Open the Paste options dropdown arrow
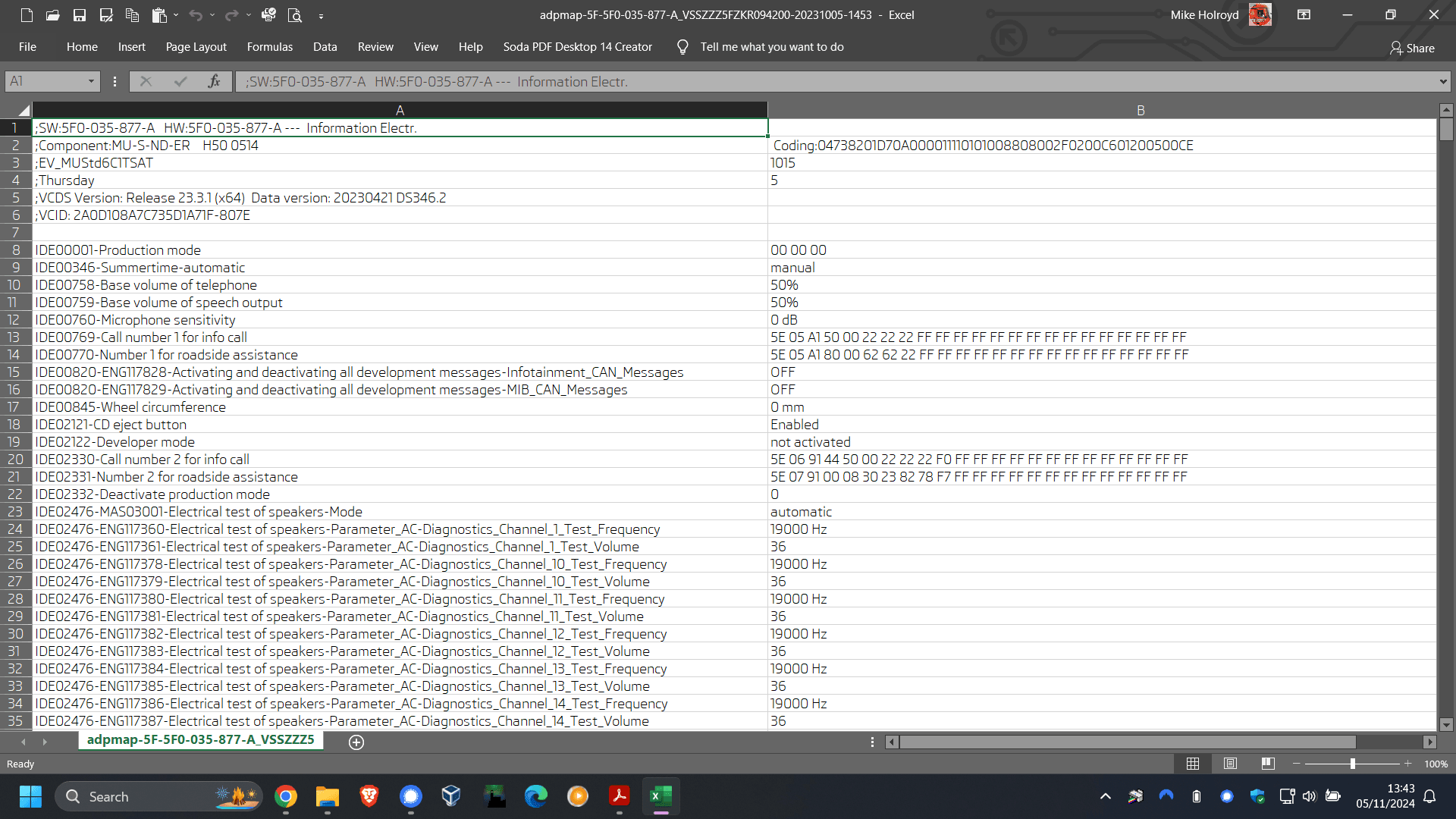 (176, 14)
